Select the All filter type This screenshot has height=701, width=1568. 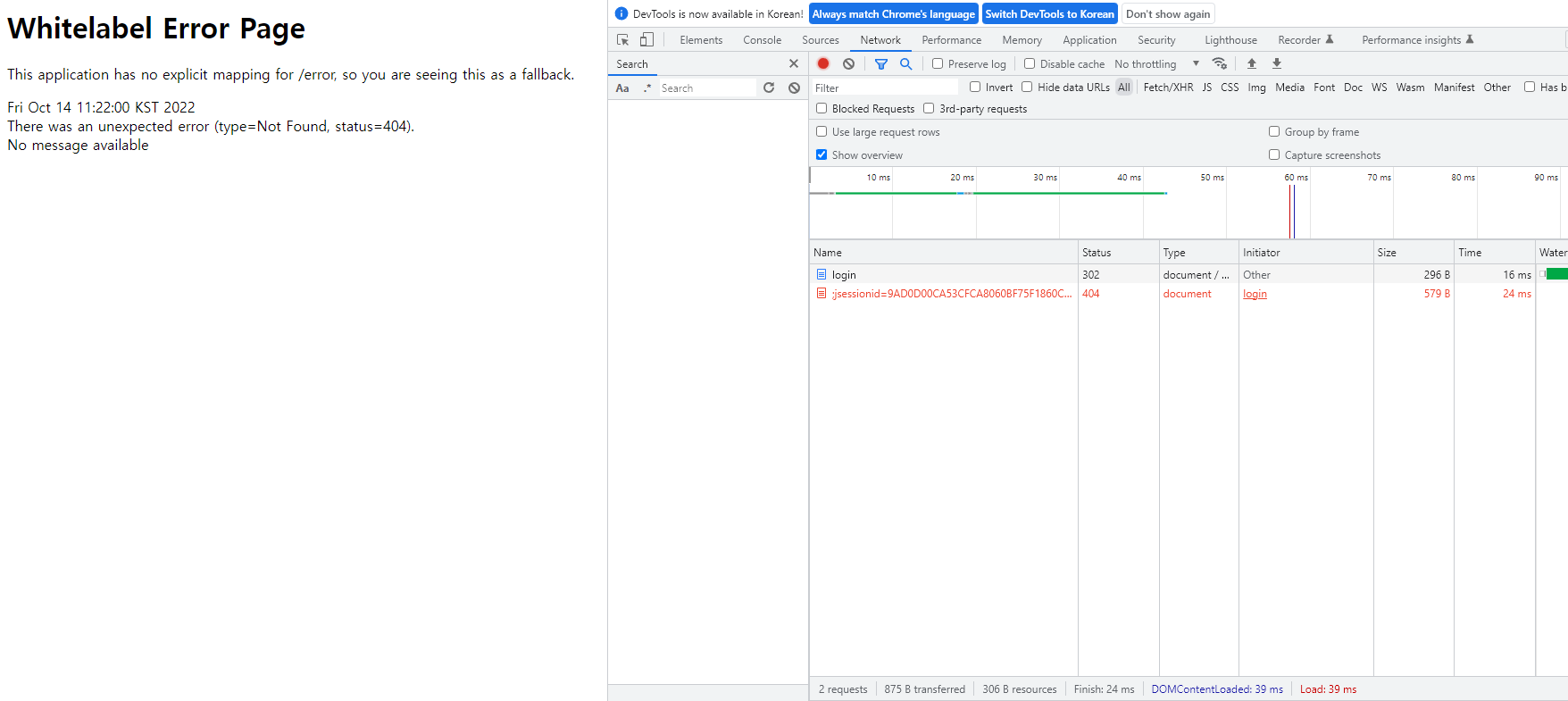click(1123, 88)
